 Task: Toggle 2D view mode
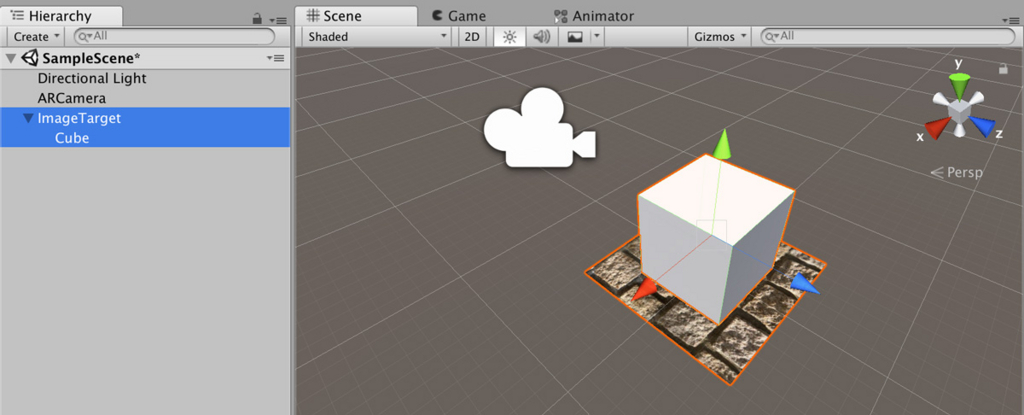(x=472, y=37)
